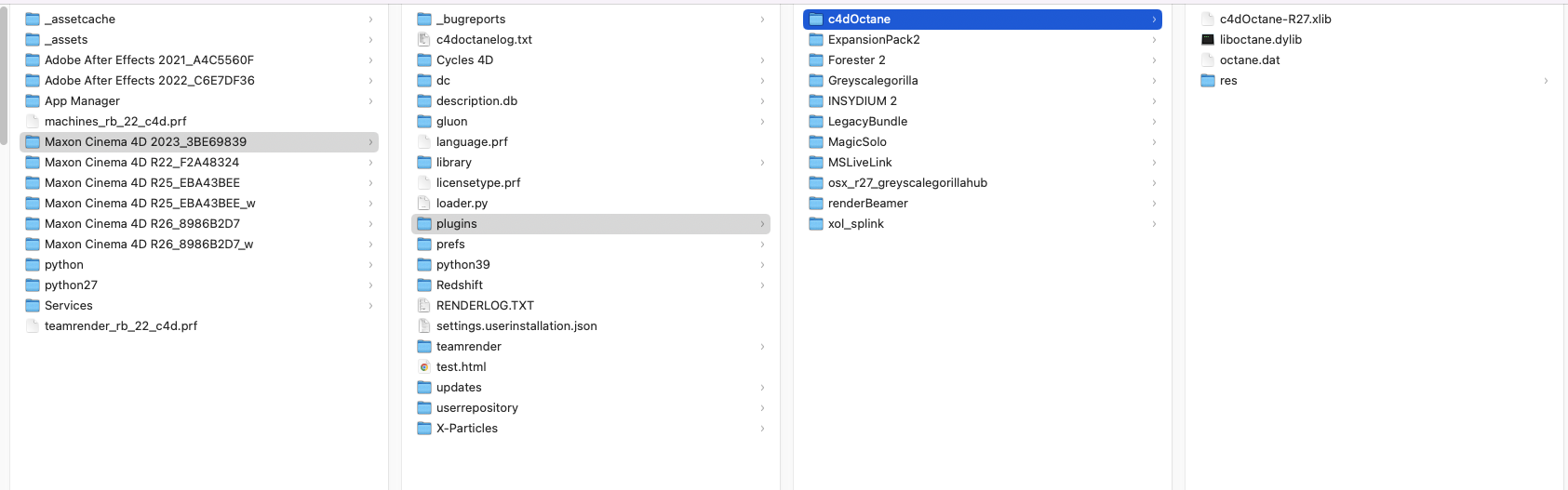
Task: Select the 'dc' folder name
Action: tap(443, 80)
